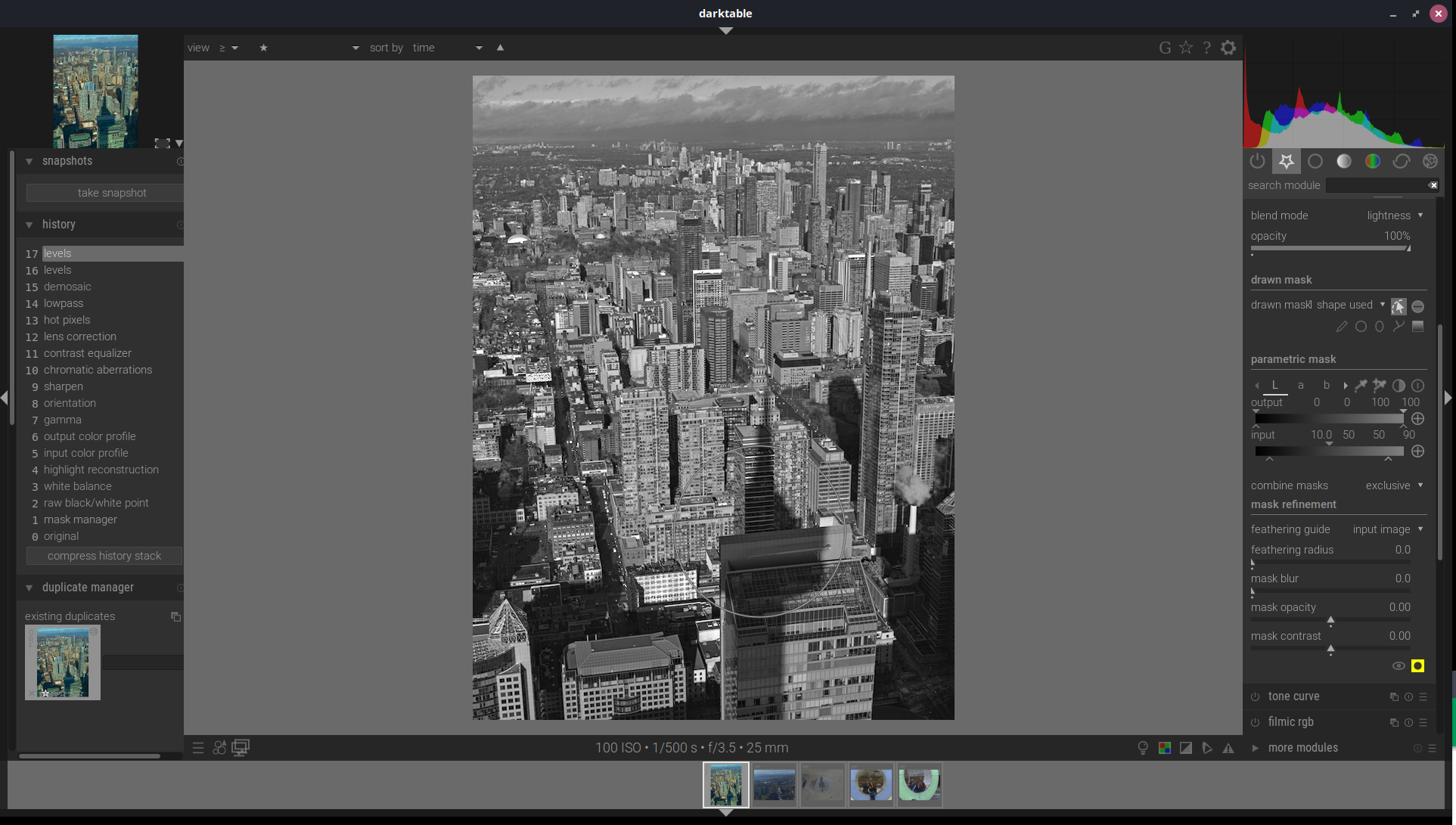Invert parametric mask polarity icon
1456x825 pixels.
coord(1399,386)
